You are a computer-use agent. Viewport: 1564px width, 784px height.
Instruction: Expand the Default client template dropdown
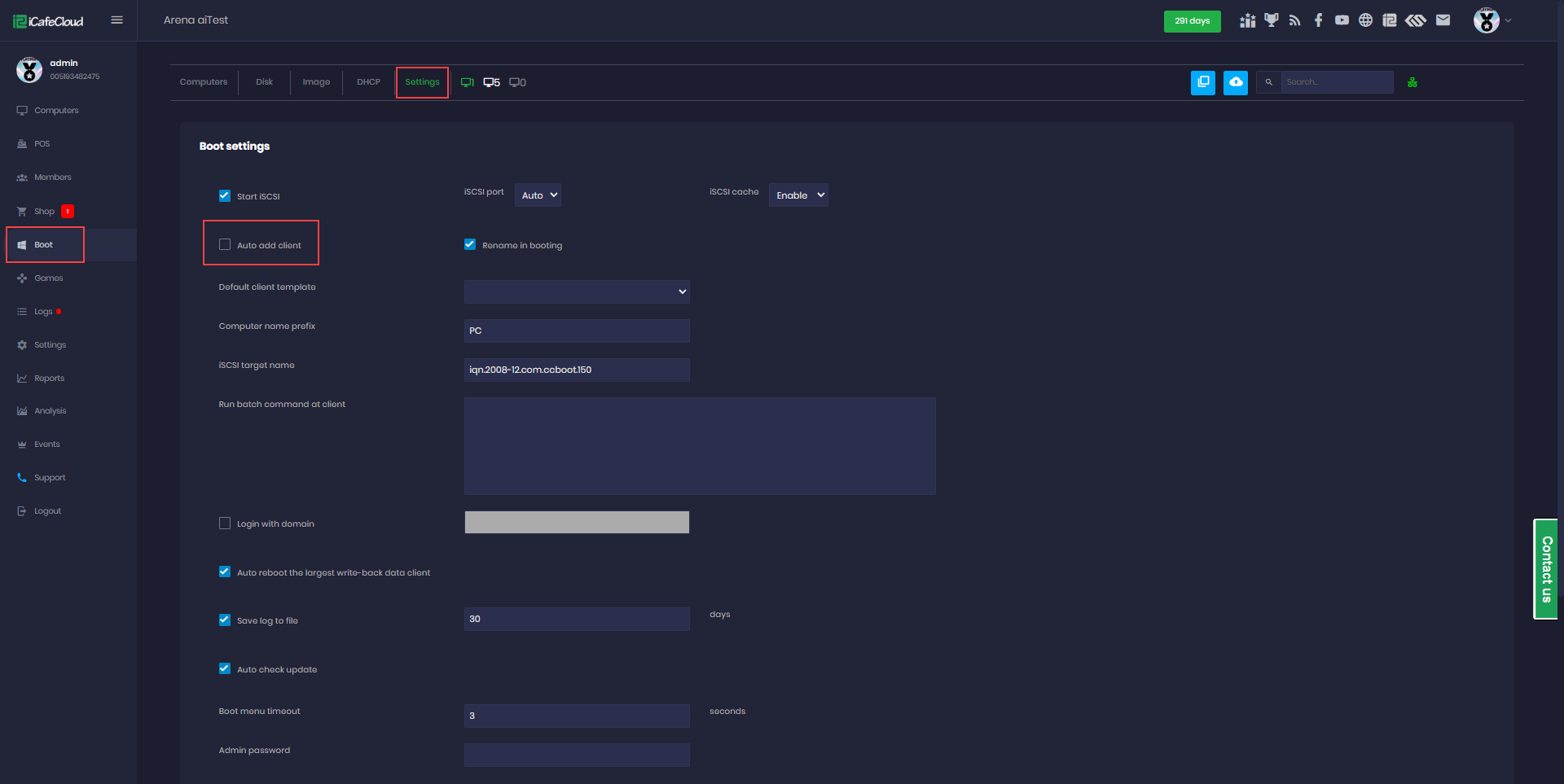pos(577,291)
